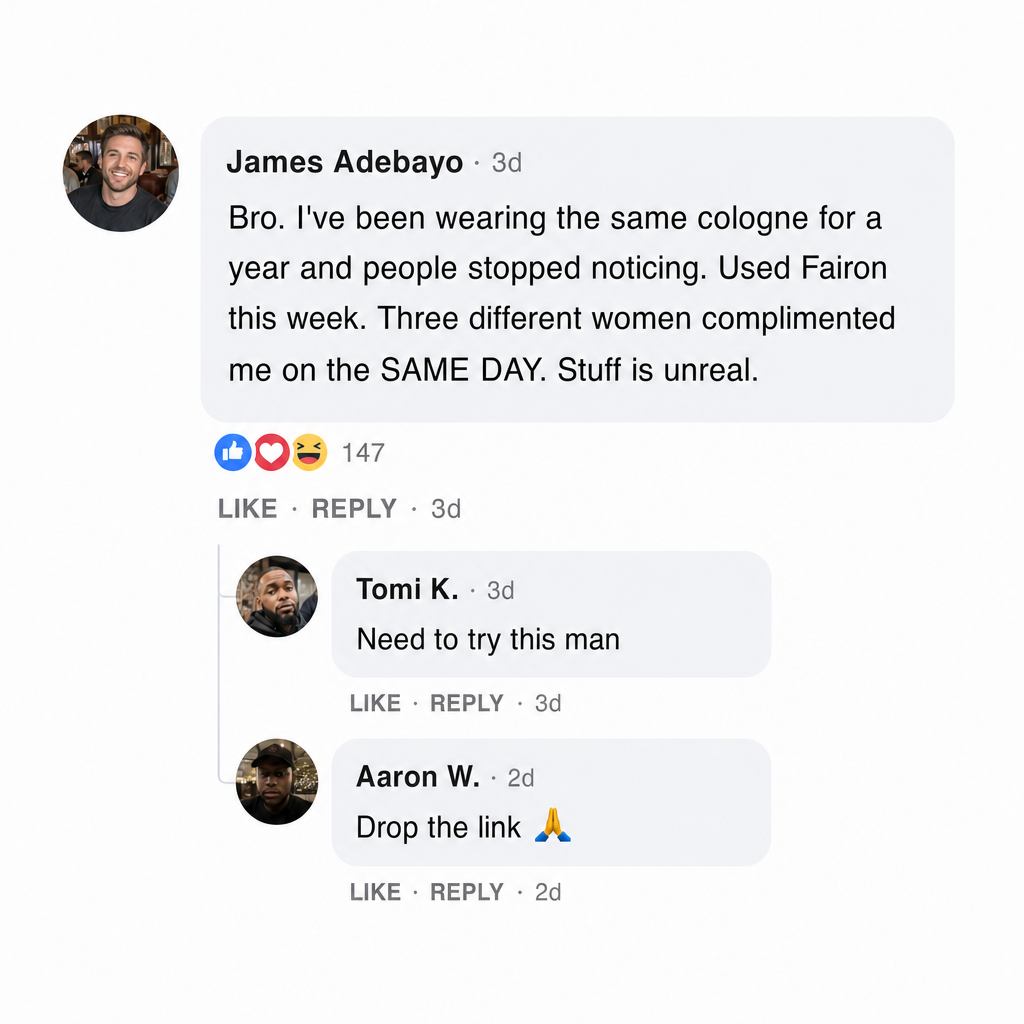Click the blue thumbs-up reaction icon
1024x1024 pixels.
point(232,452)
